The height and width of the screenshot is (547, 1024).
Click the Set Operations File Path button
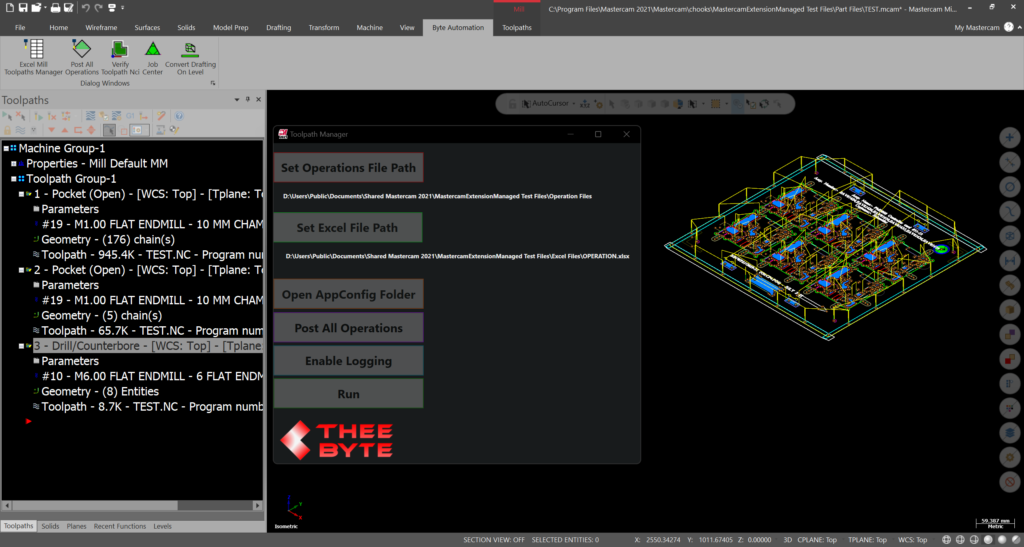348,168
